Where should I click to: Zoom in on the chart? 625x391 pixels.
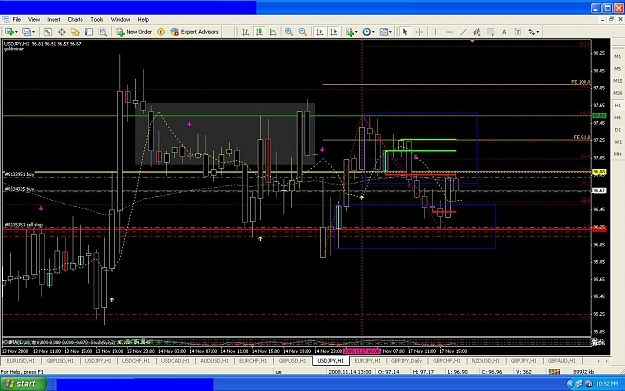pyautogui.click(x=289, y=32)
